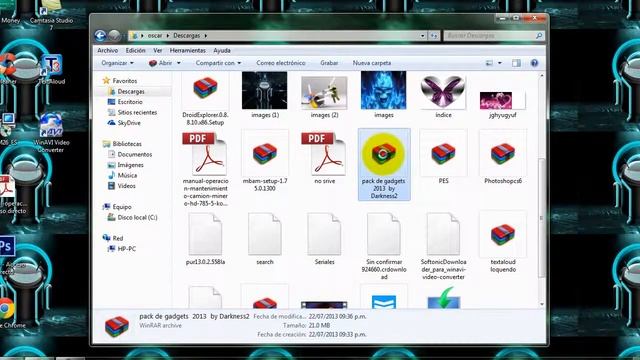Click the refresh button beside address bar

pyautogui.click(x=433, y=36)
